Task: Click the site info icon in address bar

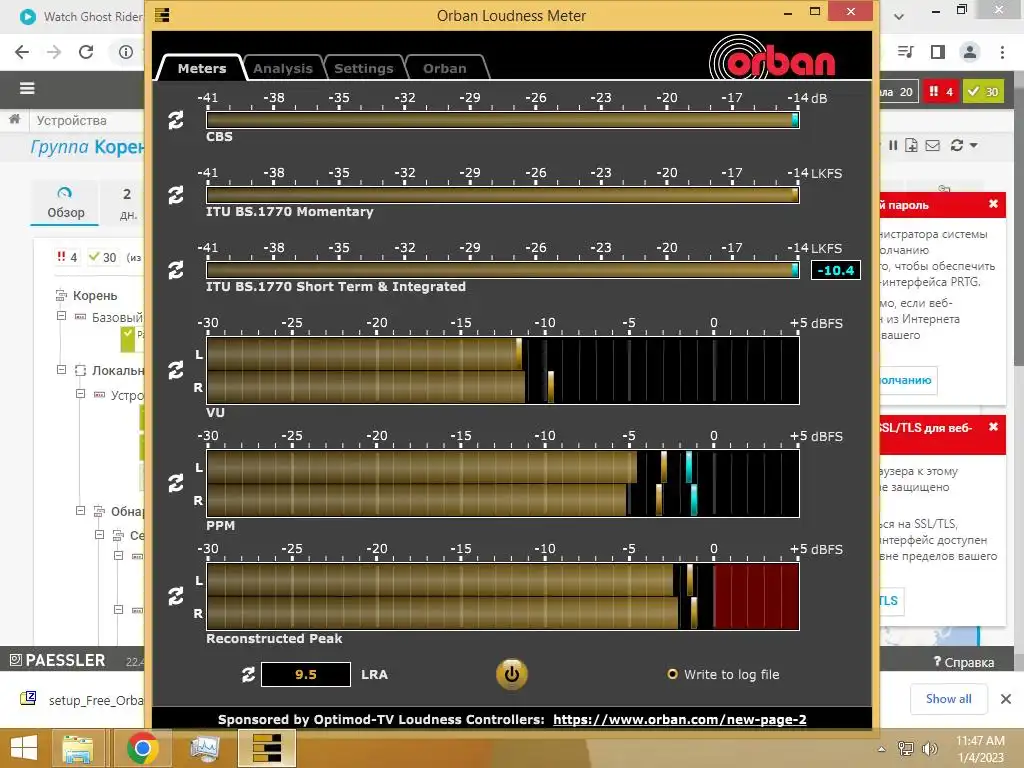Action: 125,52
